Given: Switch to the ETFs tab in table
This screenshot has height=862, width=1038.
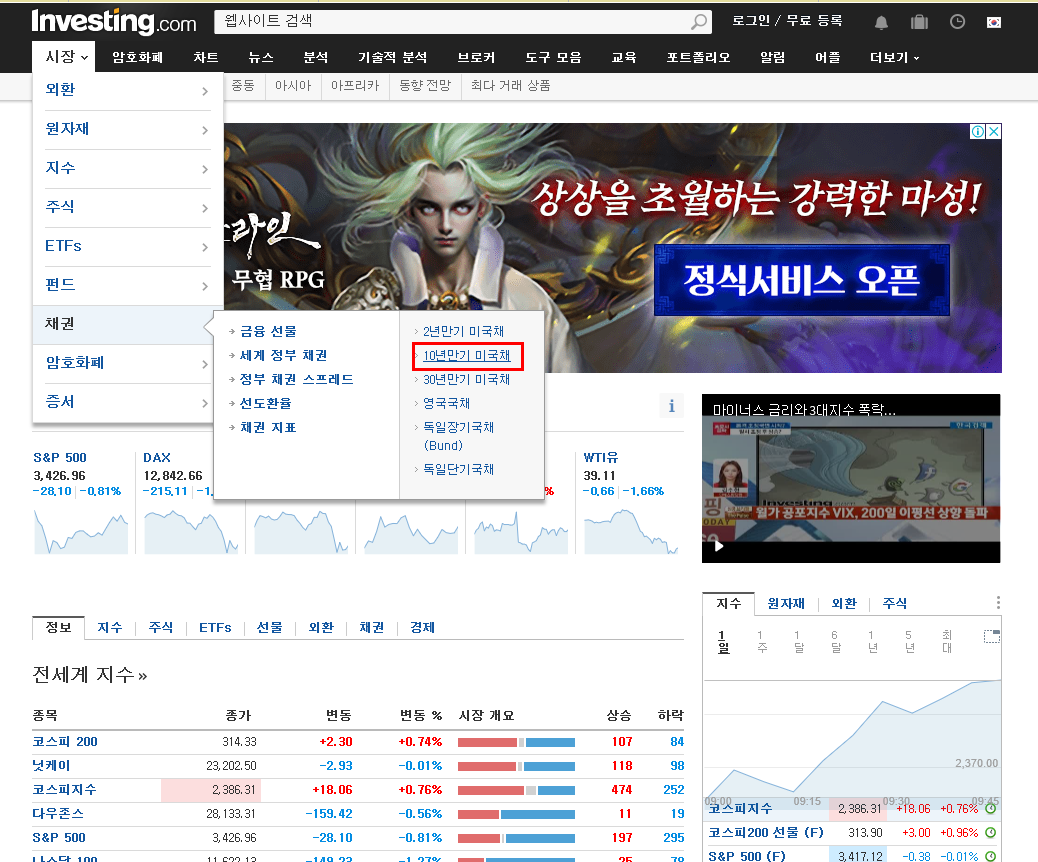Looking at the screenshot, I should [x=215, y=628].
